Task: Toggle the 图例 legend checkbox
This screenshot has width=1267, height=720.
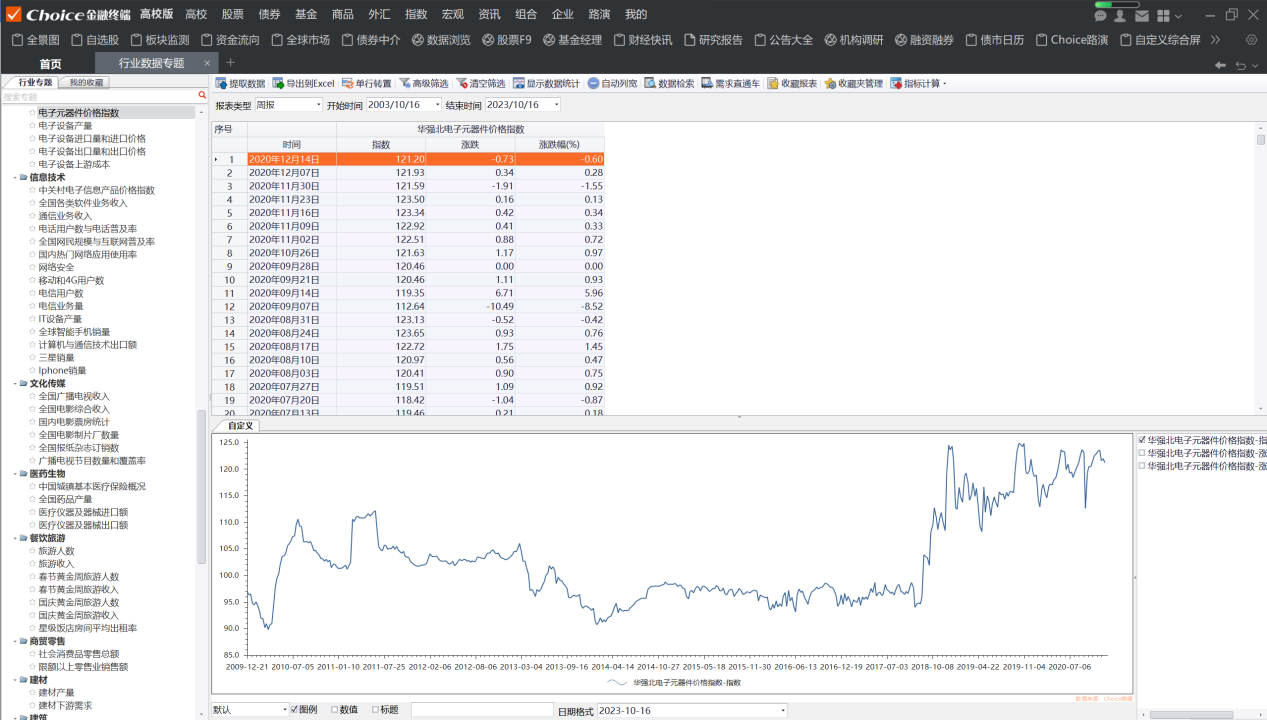Action: pyautogui.click(x=295, y=710)
